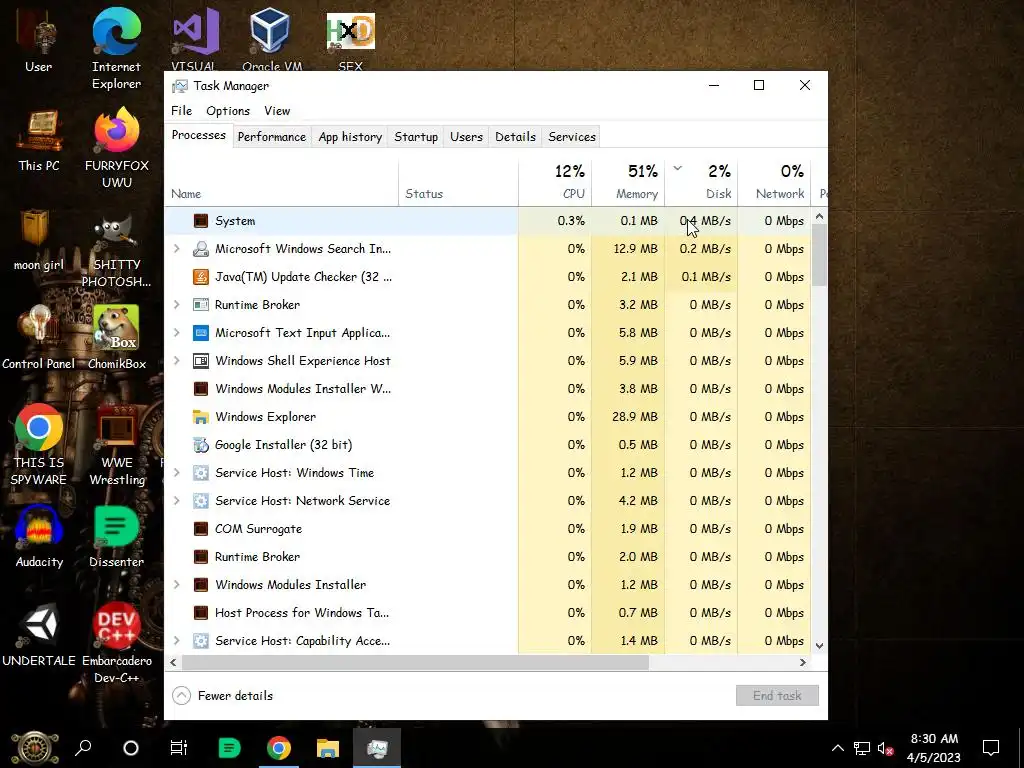
Task: Switch to the Details tab
Action: coord(515,137)
